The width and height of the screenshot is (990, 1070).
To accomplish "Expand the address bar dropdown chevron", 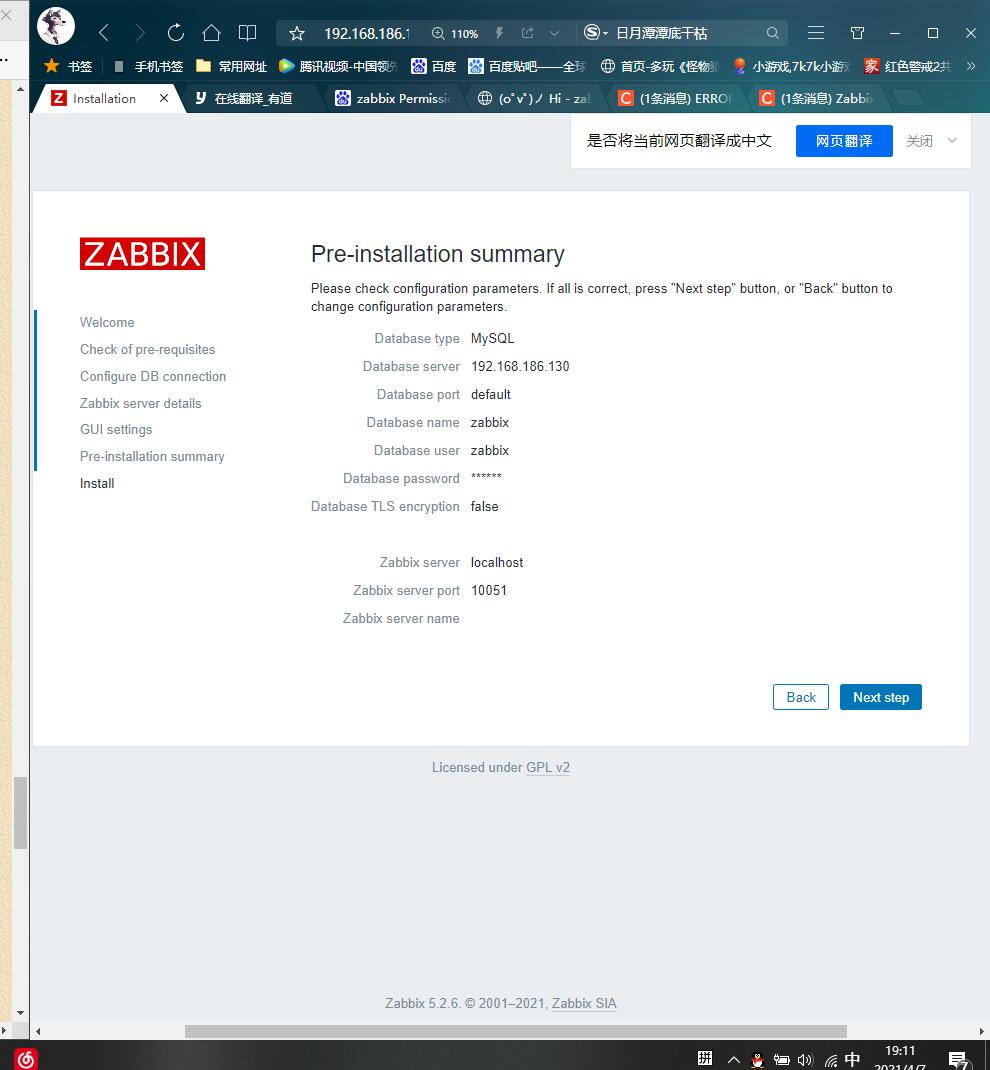I will [x=554, y=33].
